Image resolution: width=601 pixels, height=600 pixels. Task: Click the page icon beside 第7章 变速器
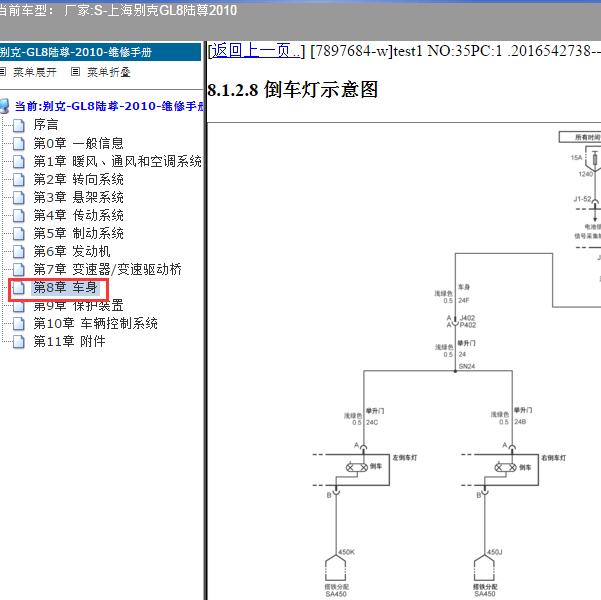click(18, 270)
